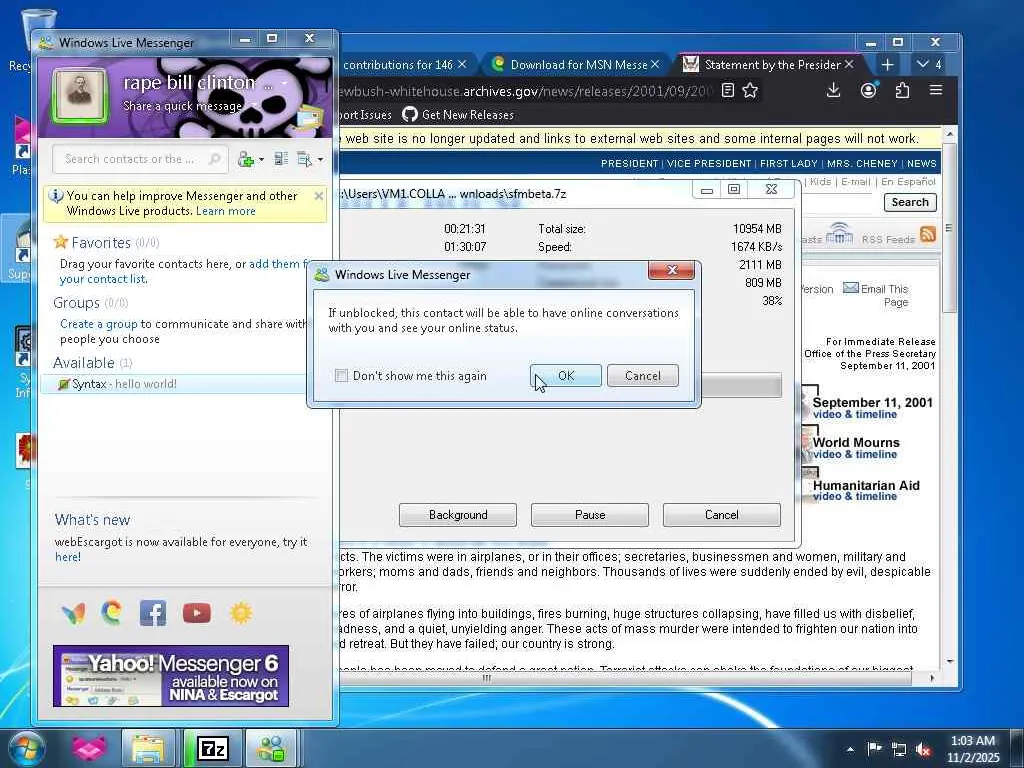Open the 'Create a group' link
Screen dimensions: 1024x768
pyautogui.click(x=99, y=324)
